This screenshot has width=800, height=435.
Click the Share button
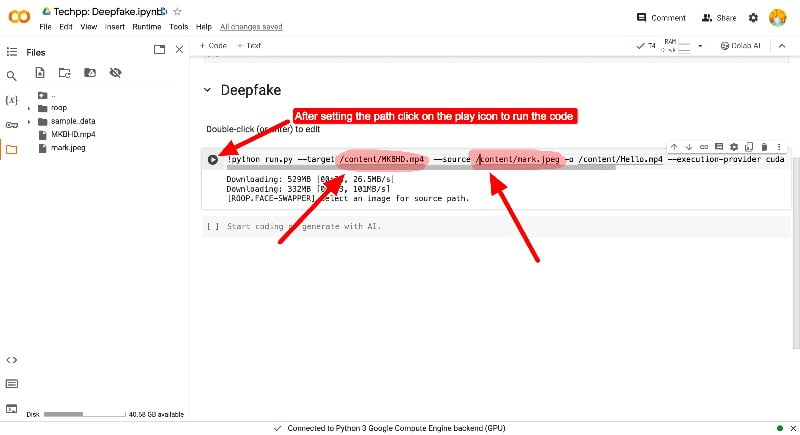719,18
